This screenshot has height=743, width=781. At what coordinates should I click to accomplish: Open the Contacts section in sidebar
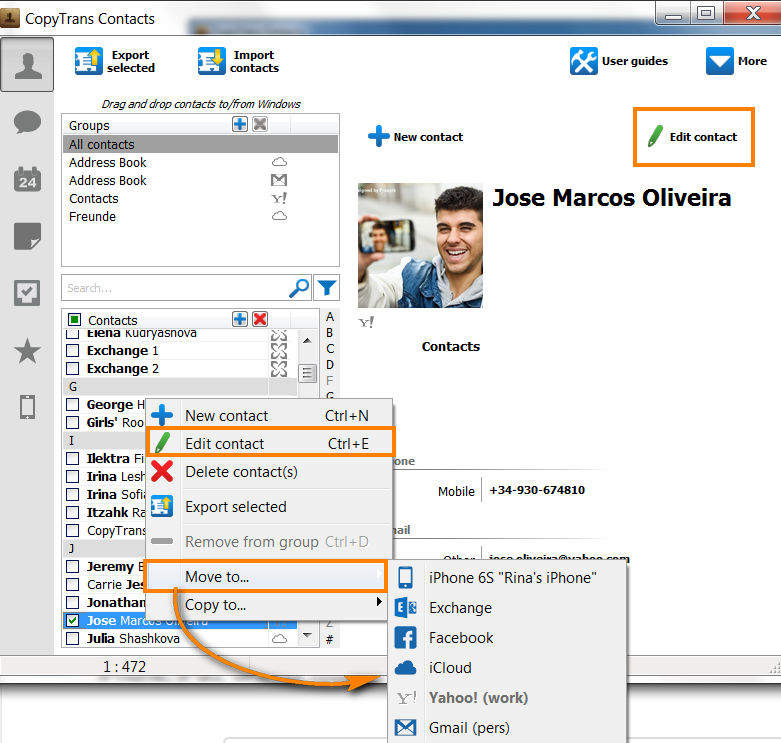pos(27,65)
